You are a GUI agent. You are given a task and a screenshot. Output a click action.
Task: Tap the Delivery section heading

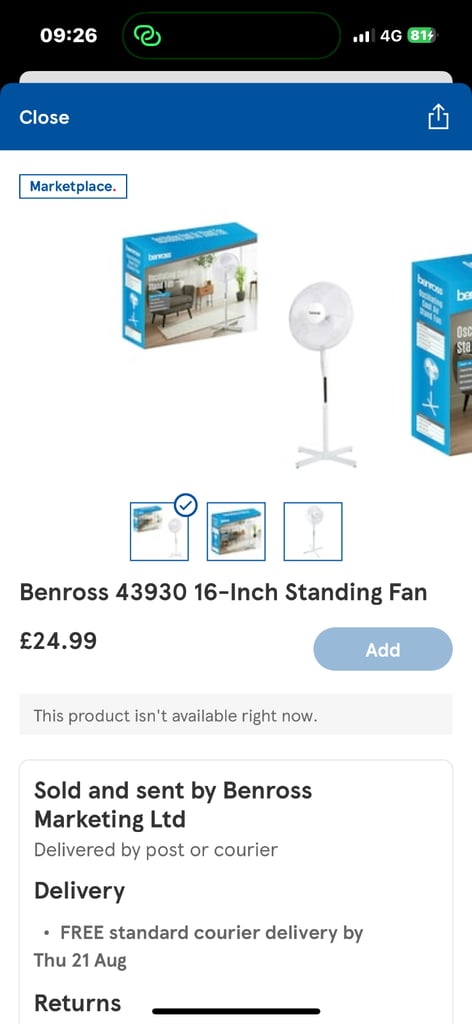pyautogui.click(x=79, y=891)
